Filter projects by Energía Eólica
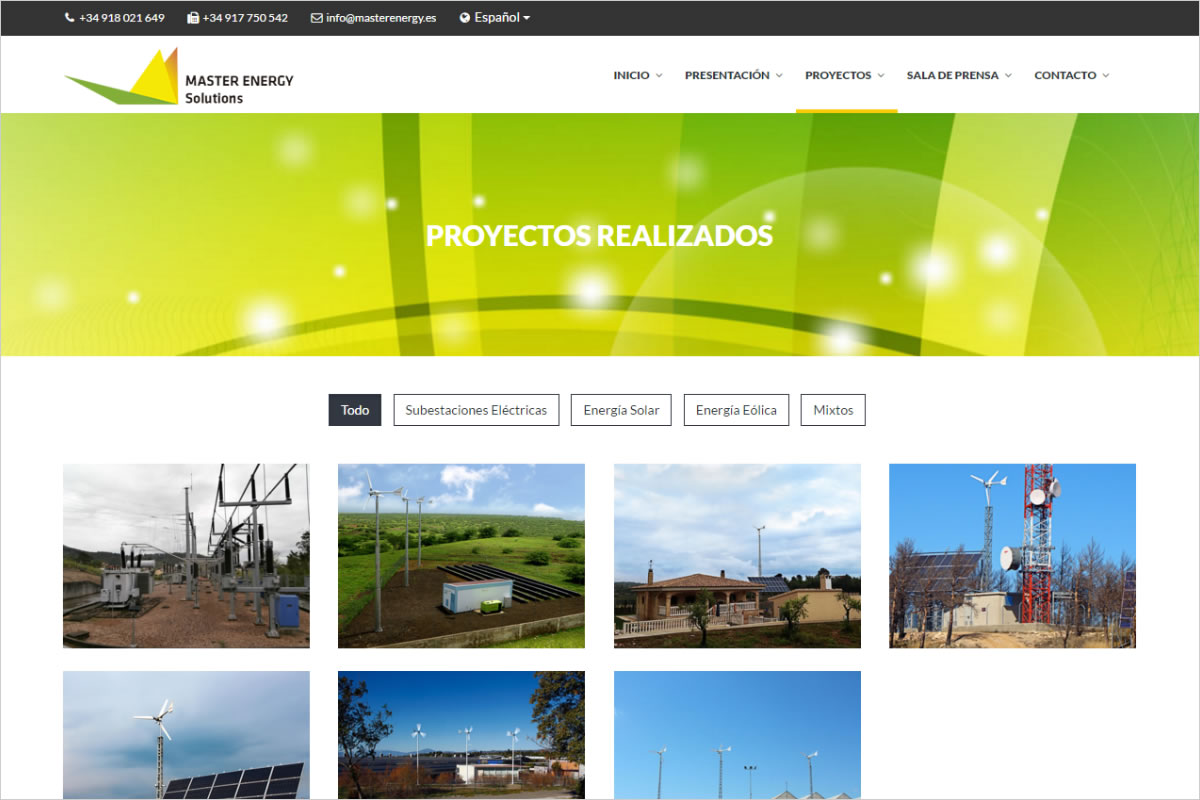 (736, 410)
